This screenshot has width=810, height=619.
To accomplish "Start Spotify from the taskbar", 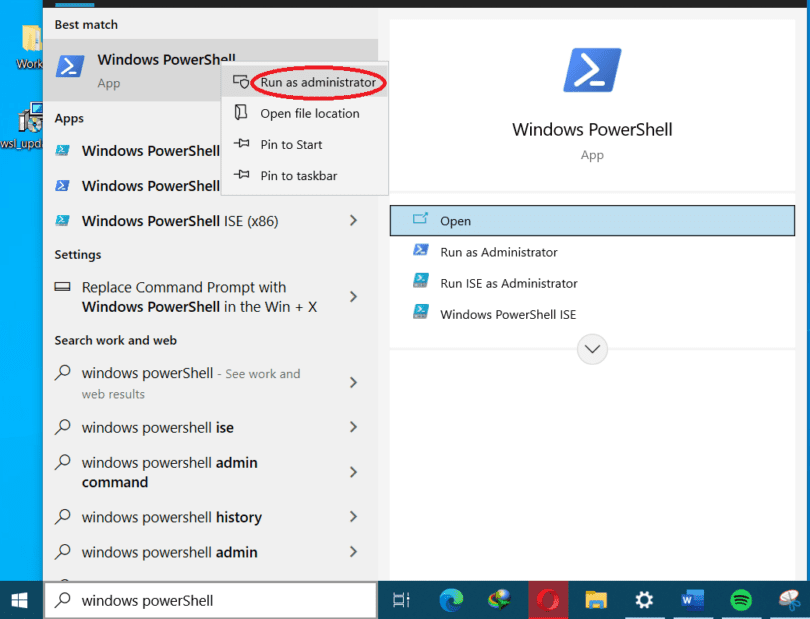I will tap(740, 600).
